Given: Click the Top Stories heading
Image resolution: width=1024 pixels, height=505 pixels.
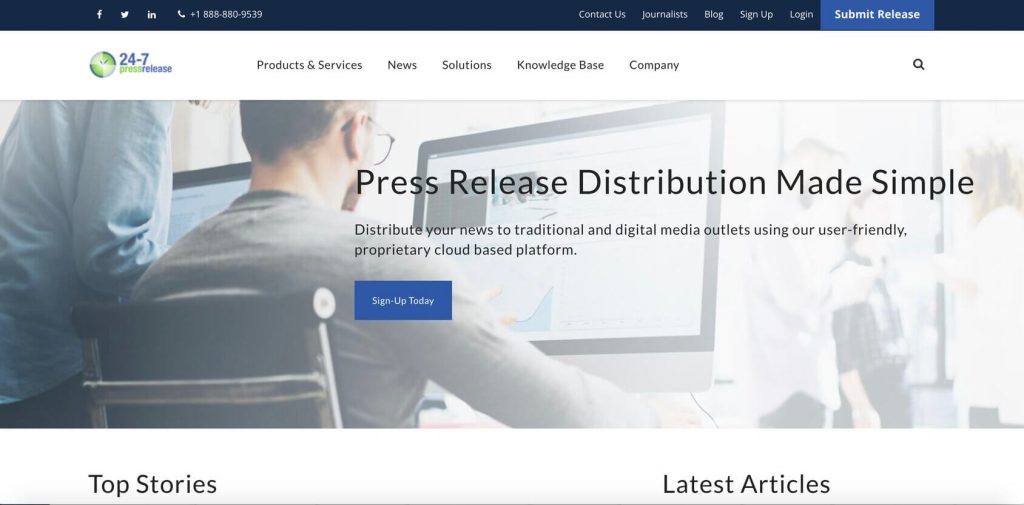Looking at the screenshot, I should [x=152, y=484].
